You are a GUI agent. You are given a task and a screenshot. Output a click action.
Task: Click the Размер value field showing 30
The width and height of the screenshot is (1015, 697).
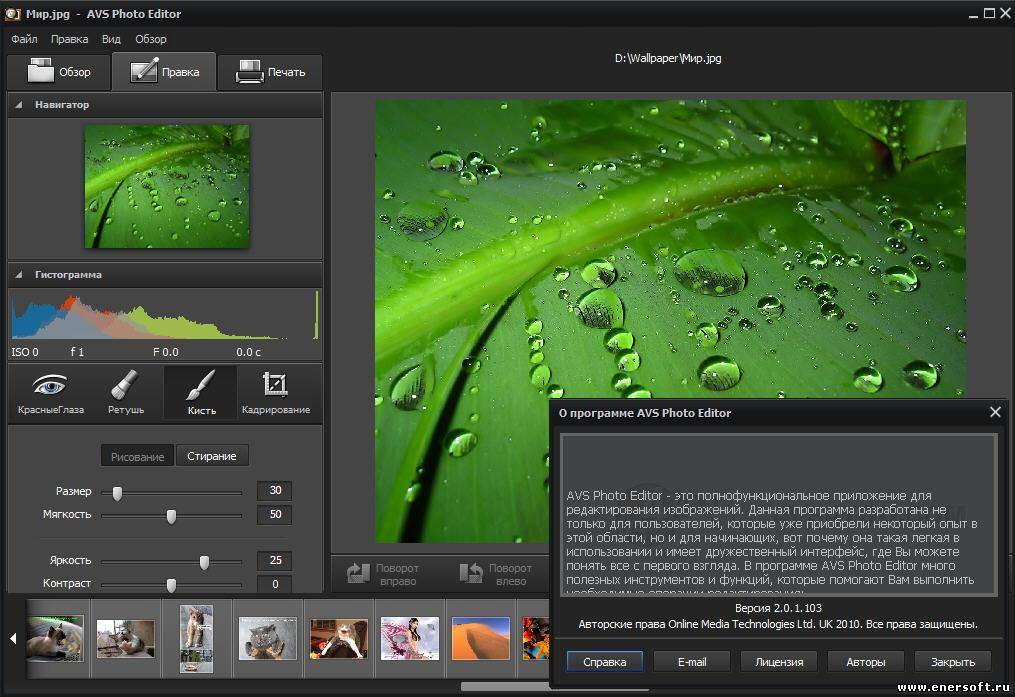(x=275, y=491)
